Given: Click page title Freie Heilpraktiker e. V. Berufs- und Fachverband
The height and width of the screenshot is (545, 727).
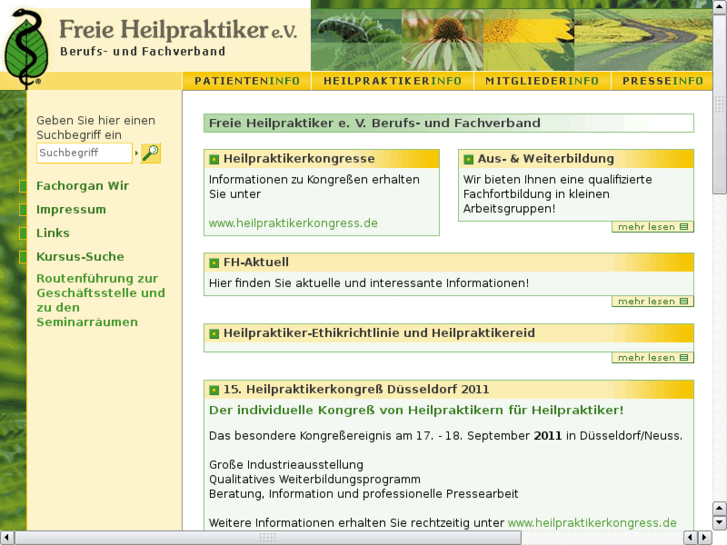Looking at the screenshot, I should tap(375, 123).
